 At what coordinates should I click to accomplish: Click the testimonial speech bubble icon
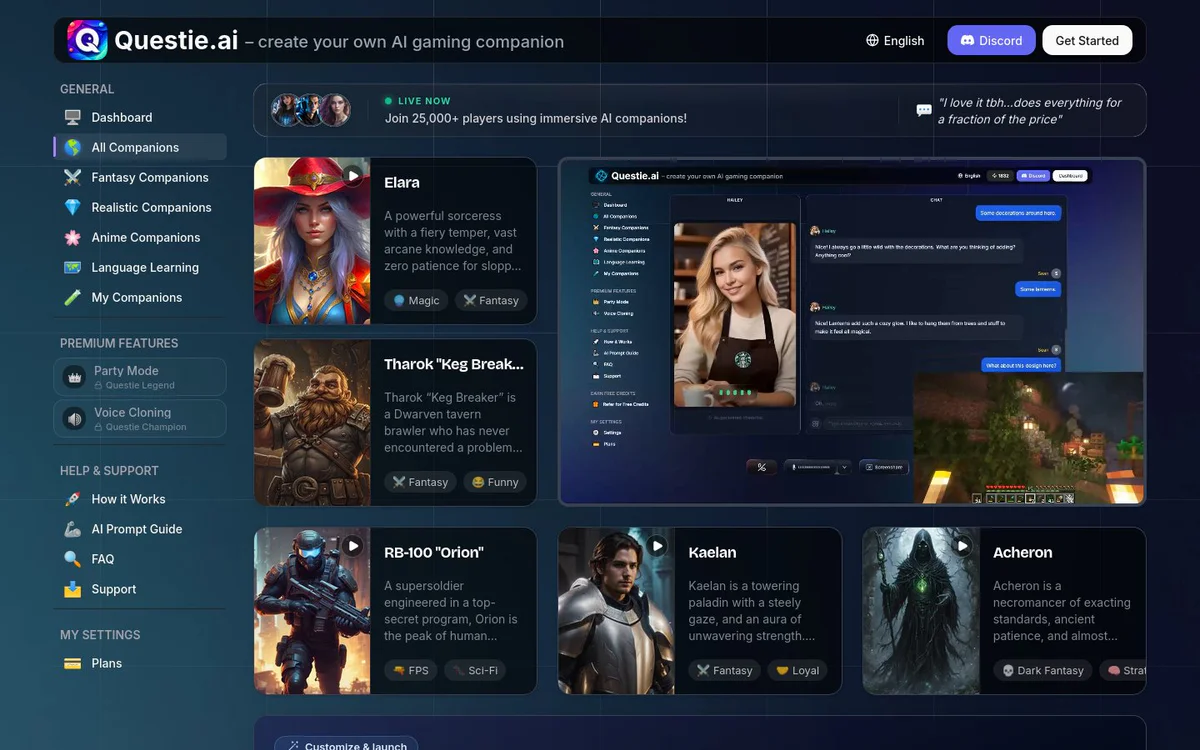924,110
